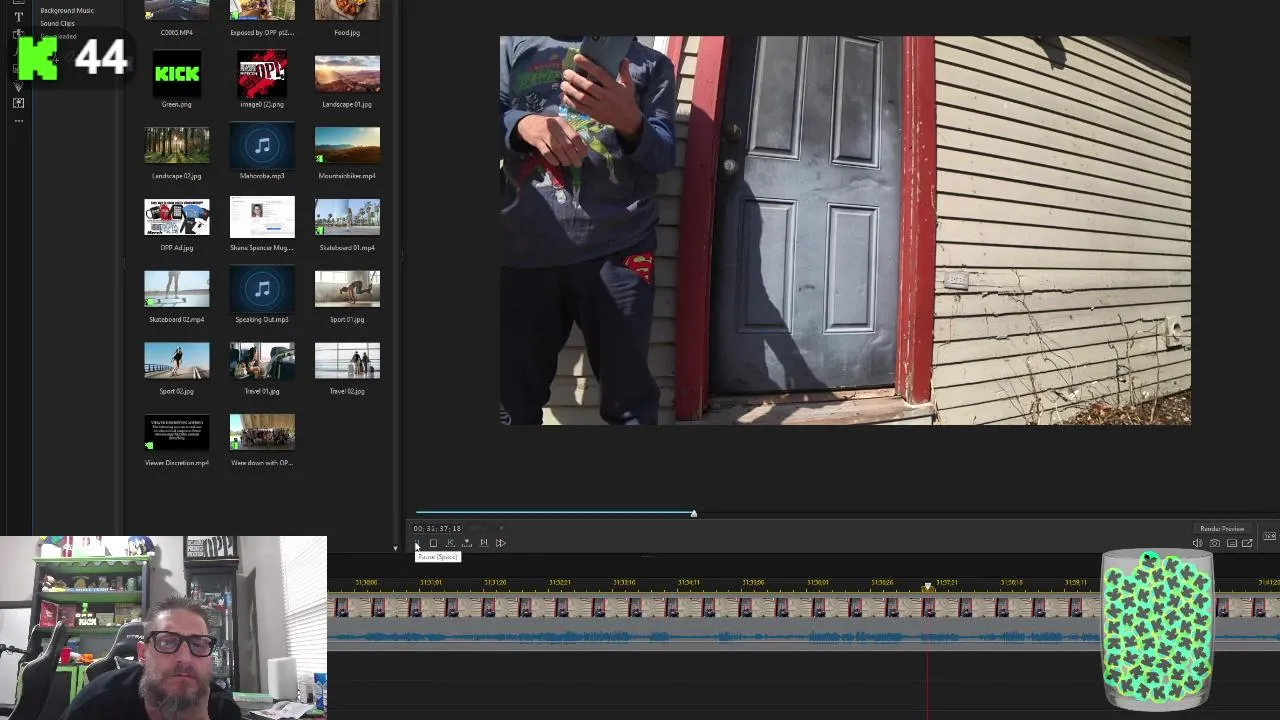Viewport: 1280px width, 720px height.
Task: Undock the preview window
Action: (1248, 542)
